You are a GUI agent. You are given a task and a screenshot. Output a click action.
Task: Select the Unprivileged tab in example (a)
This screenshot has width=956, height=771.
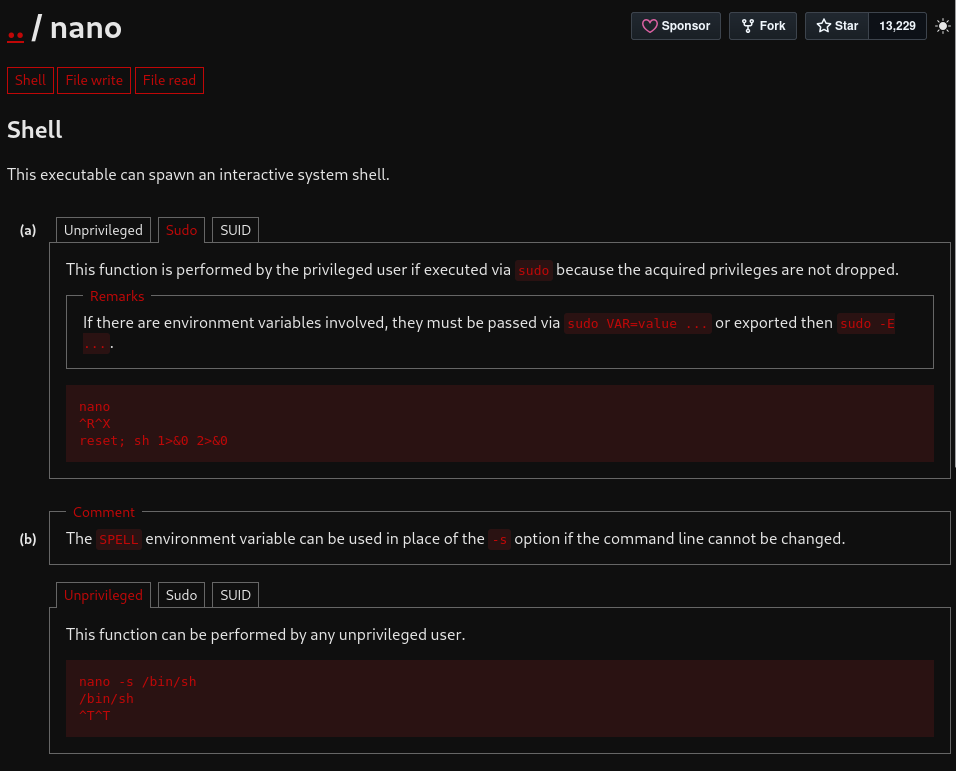[x=103, y=230]
